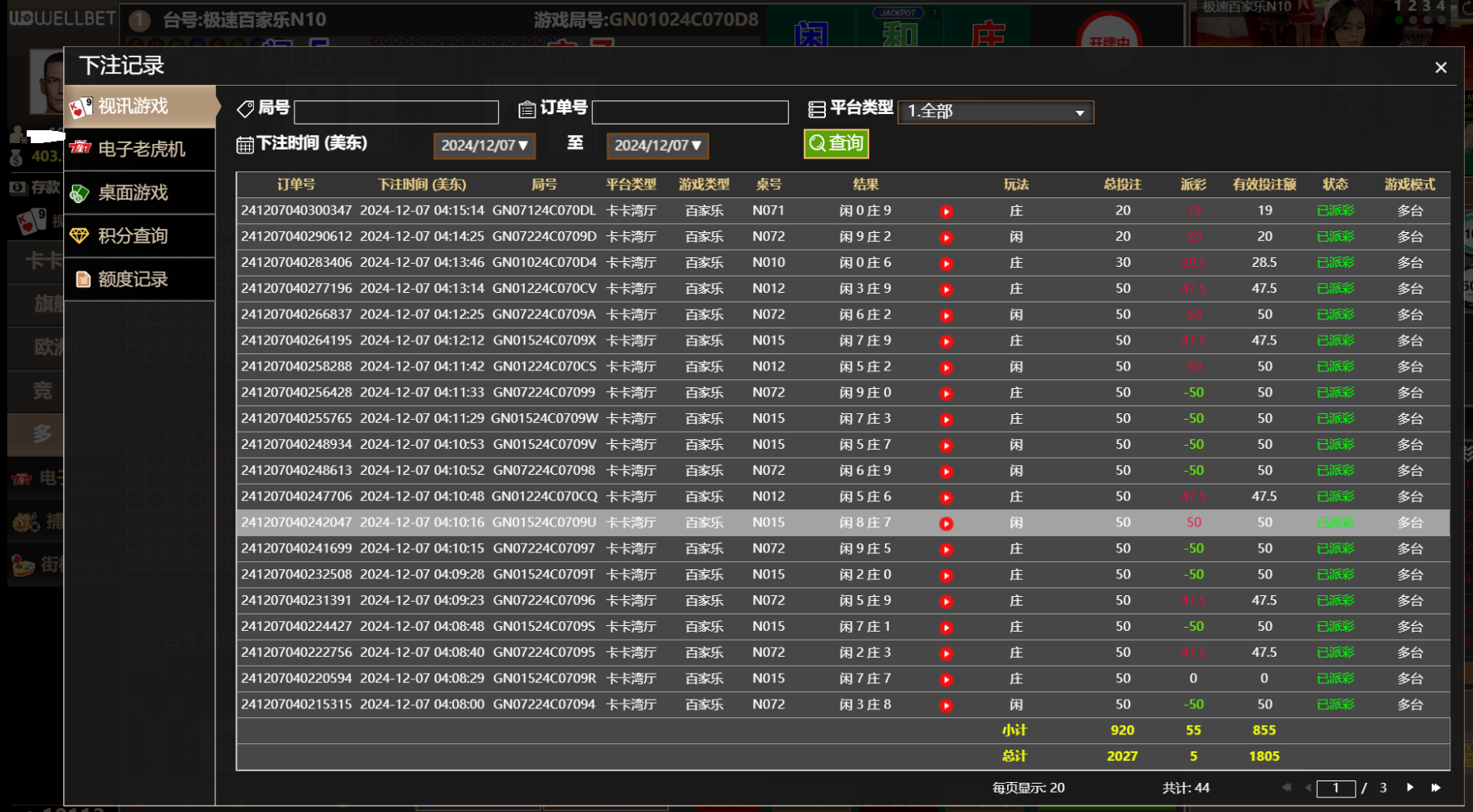The image size is (1473, 812).
Task: Go to next page of records
Action: 1410,788
